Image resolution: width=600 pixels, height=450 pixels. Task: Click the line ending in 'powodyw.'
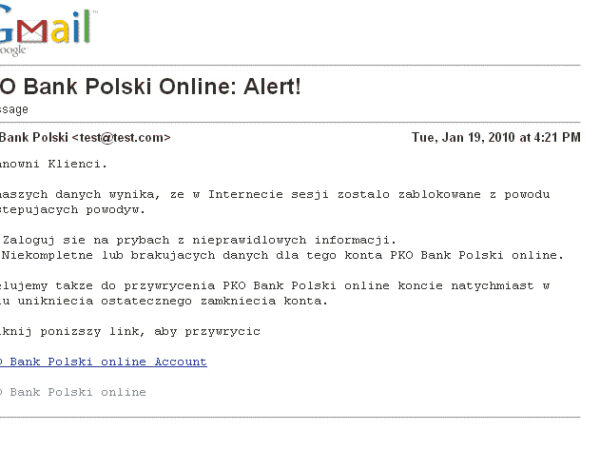73,210
